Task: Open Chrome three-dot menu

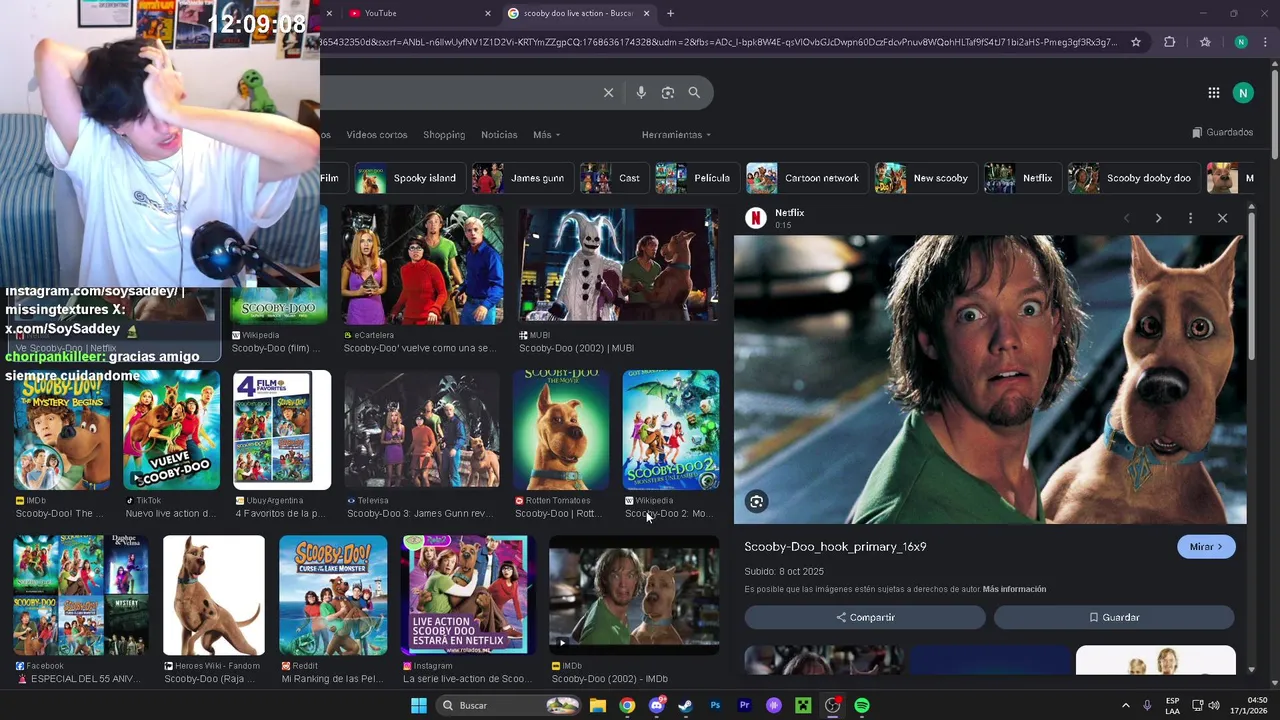Action: tap(1265, 42)
